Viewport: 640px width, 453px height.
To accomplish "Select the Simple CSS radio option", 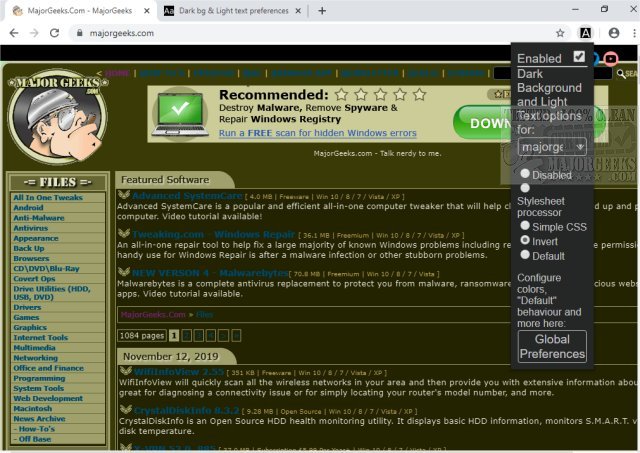I will tap(525, 225).
